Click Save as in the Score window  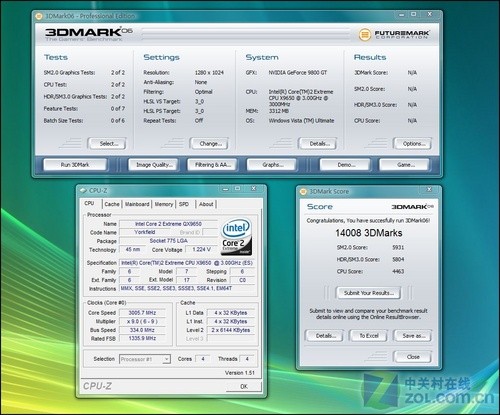pyautogui.click(x=413, y=336)
